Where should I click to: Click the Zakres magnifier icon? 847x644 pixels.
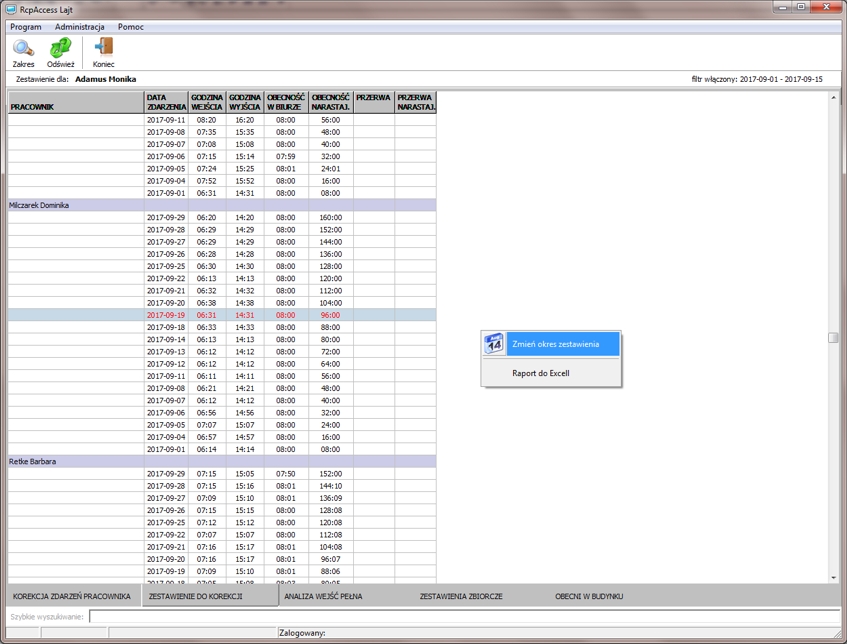pyautogui.click(x=23, y=48)
